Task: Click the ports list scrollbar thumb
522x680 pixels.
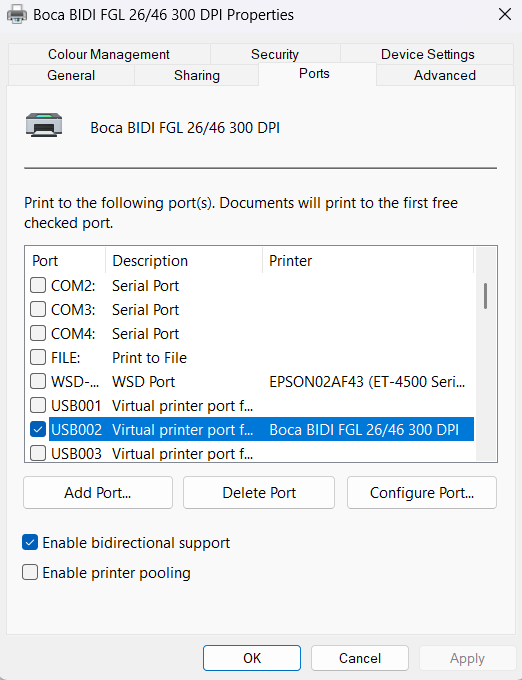Action: (486, 296)
